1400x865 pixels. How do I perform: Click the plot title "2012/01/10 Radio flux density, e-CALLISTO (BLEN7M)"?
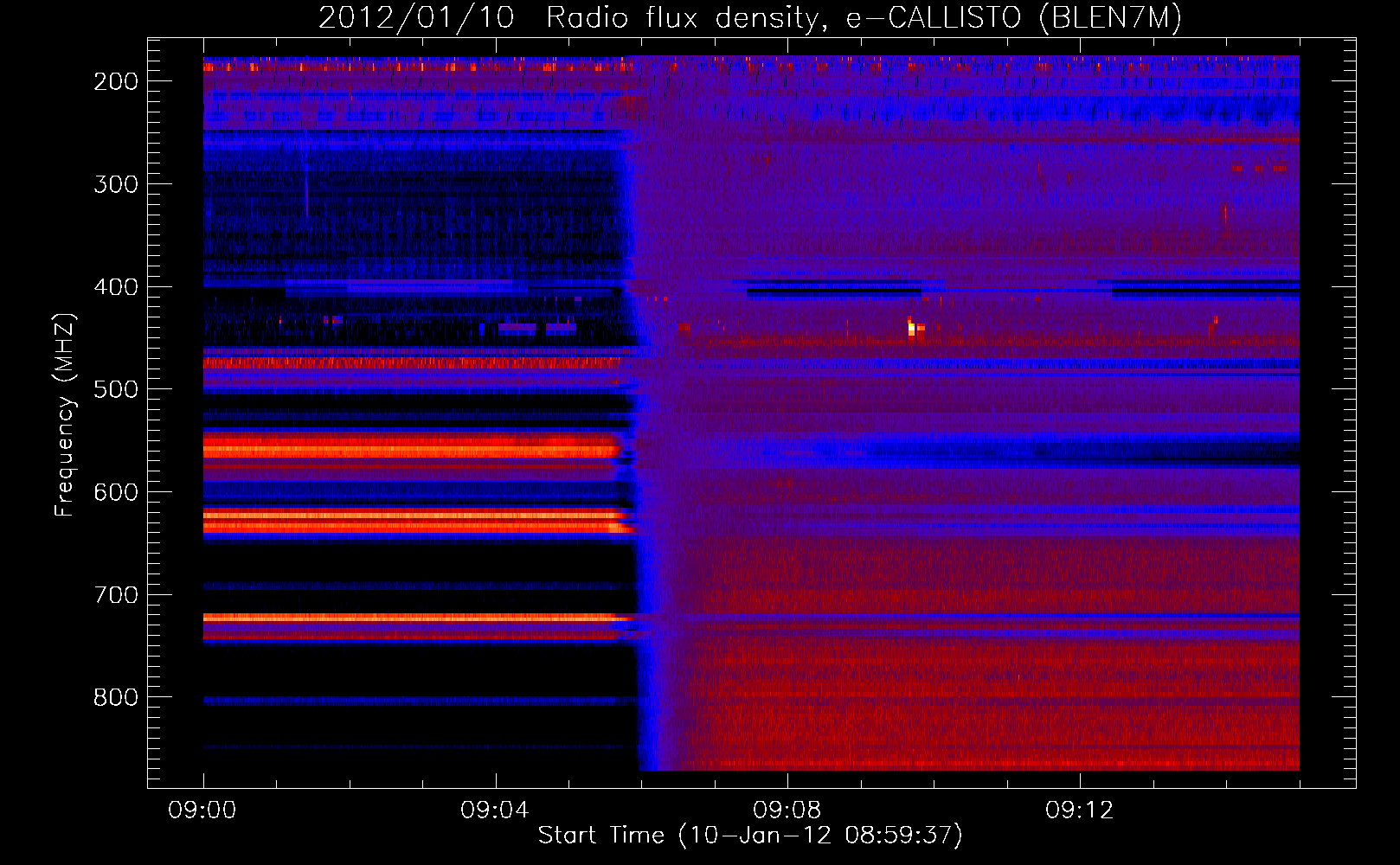coord(750,18)
